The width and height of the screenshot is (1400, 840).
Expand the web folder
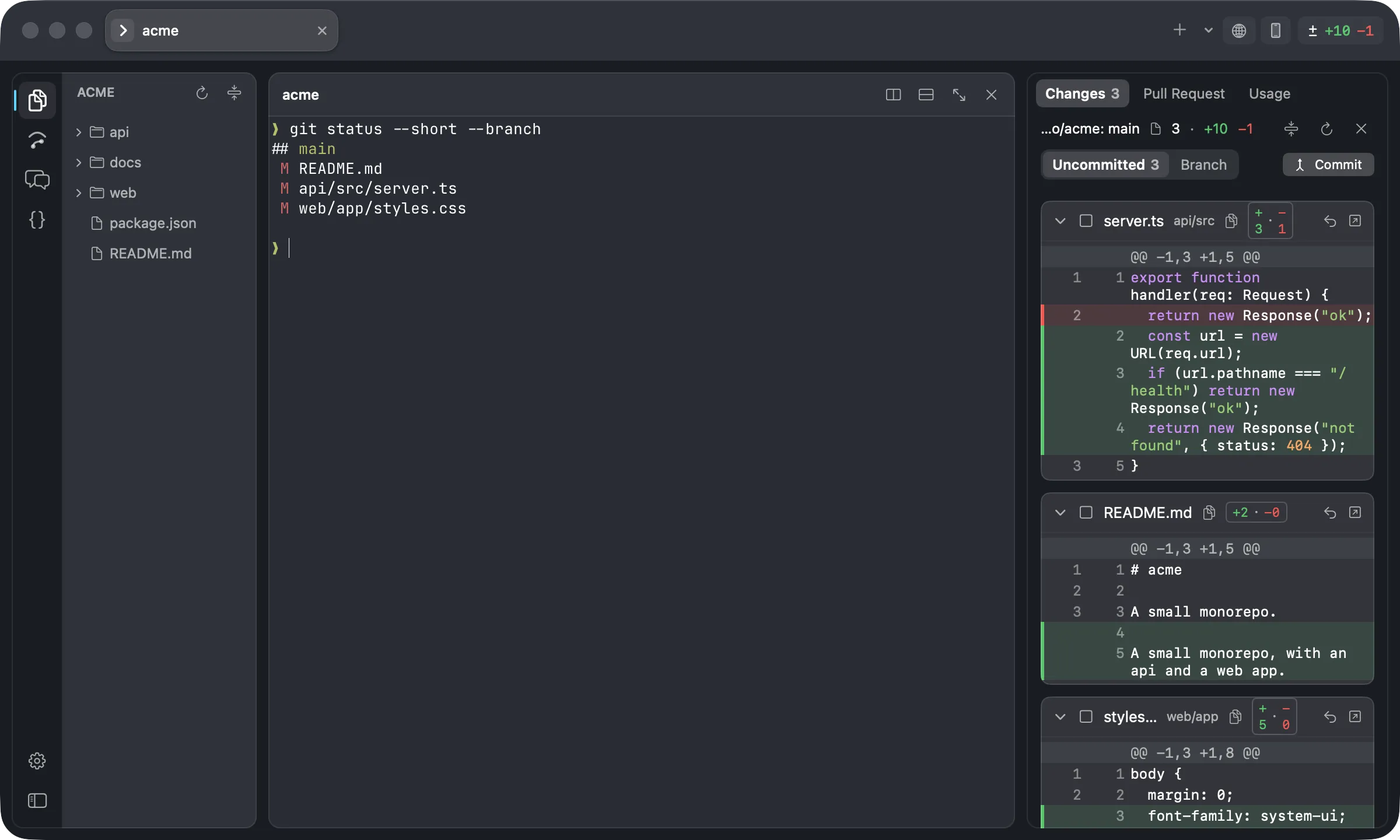79,193
